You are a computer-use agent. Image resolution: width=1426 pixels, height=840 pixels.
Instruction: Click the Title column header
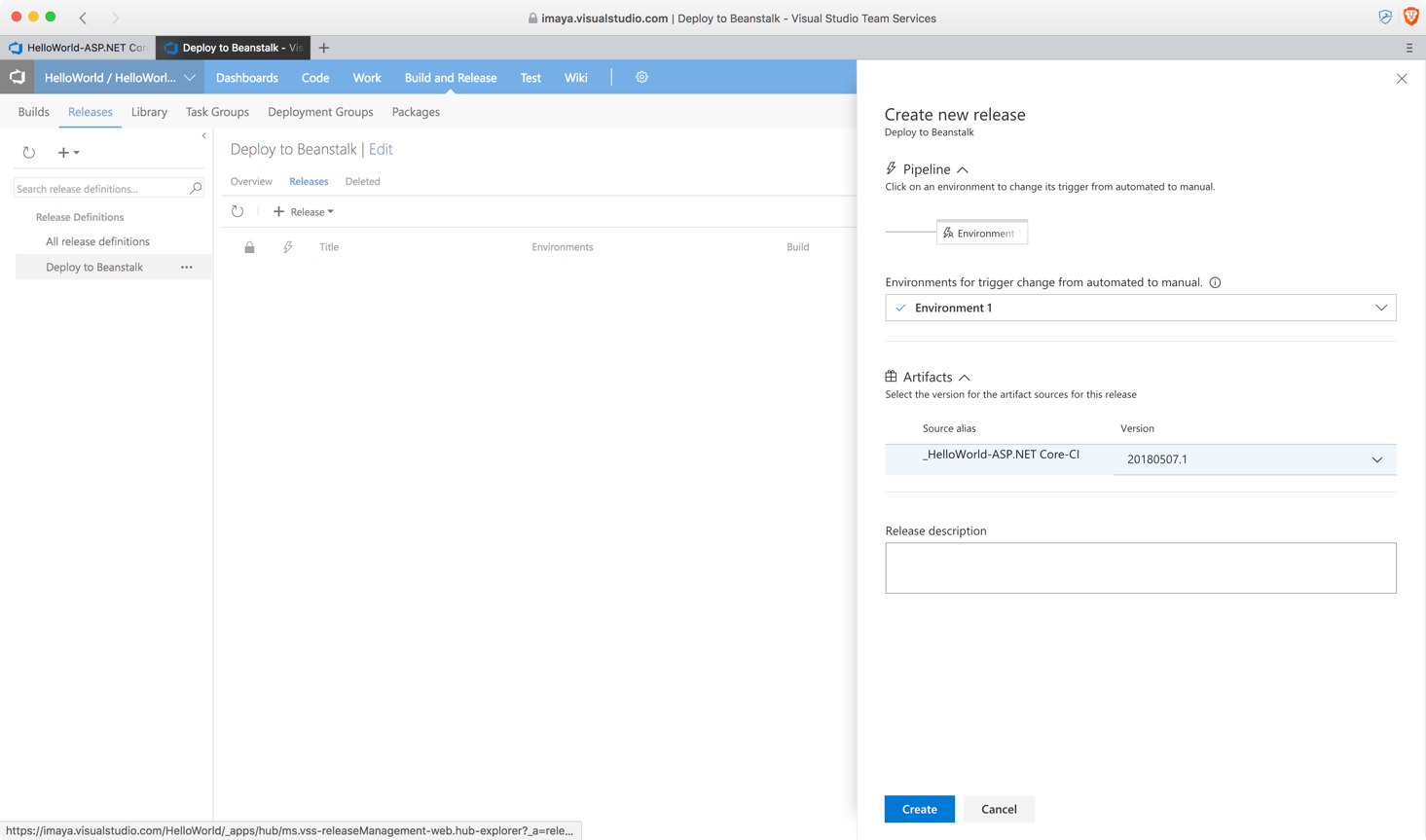point(329,247)
